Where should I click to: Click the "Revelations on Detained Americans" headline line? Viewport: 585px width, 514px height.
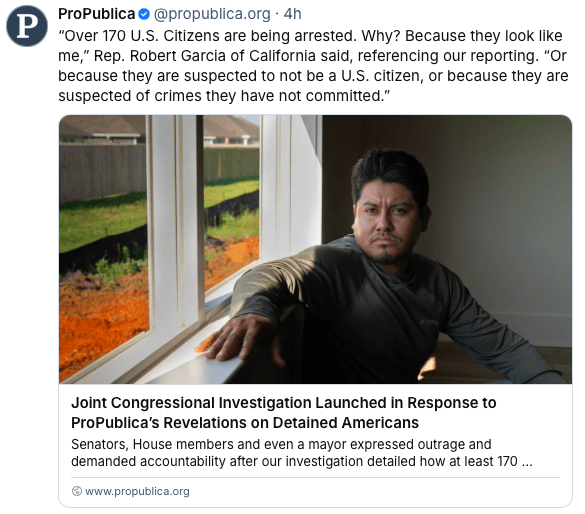[x=291, y=423]
